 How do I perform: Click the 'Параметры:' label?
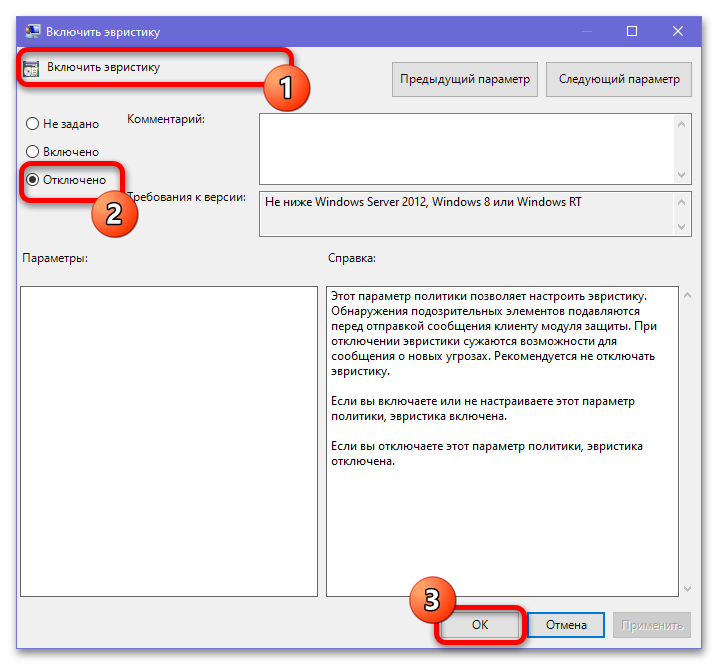pos(55,258)
